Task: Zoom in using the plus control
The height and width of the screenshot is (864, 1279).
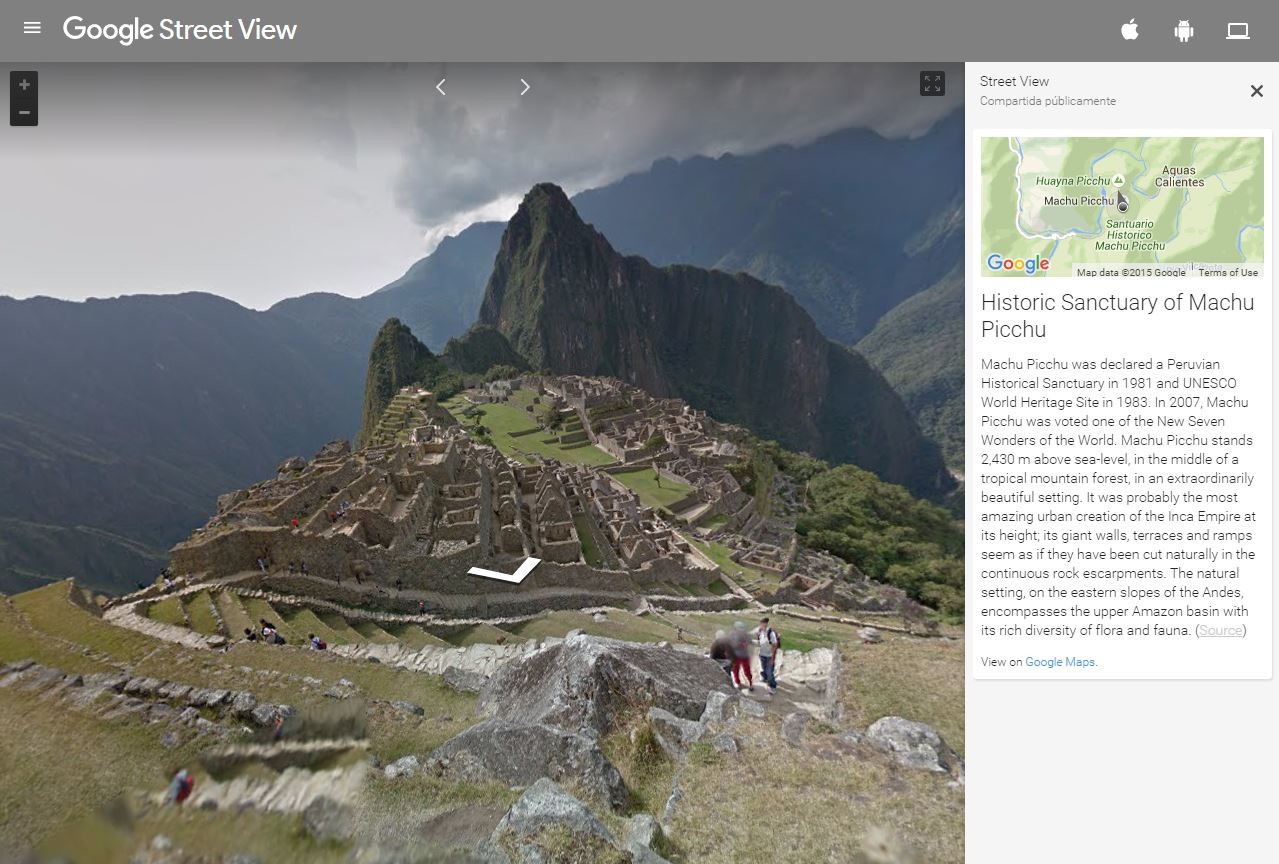Action: (22, 84)
